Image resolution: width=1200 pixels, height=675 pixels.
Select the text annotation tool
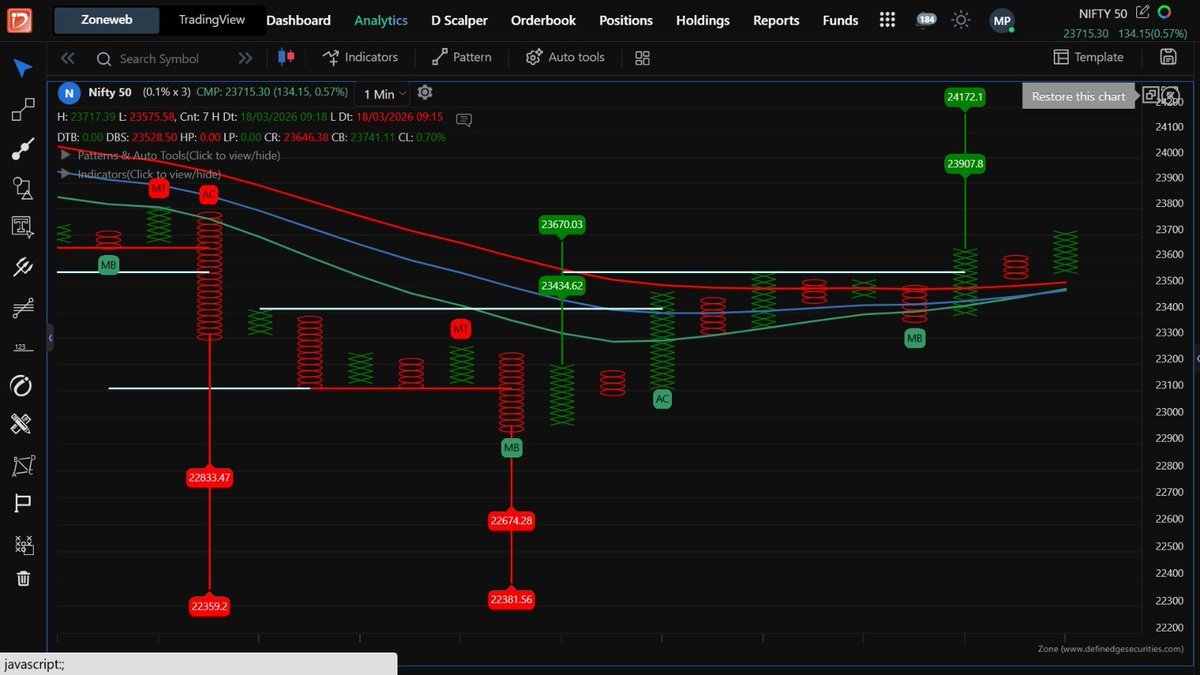pyautogui.click(x=22, y=227)
